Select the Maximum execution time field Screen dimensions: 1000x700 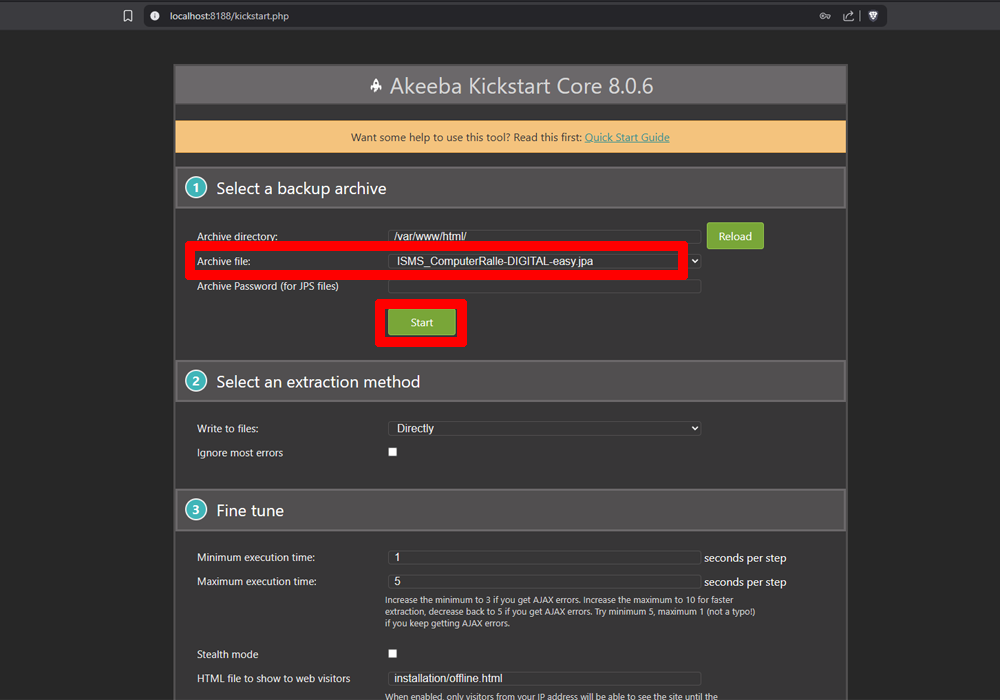[544, 581]
